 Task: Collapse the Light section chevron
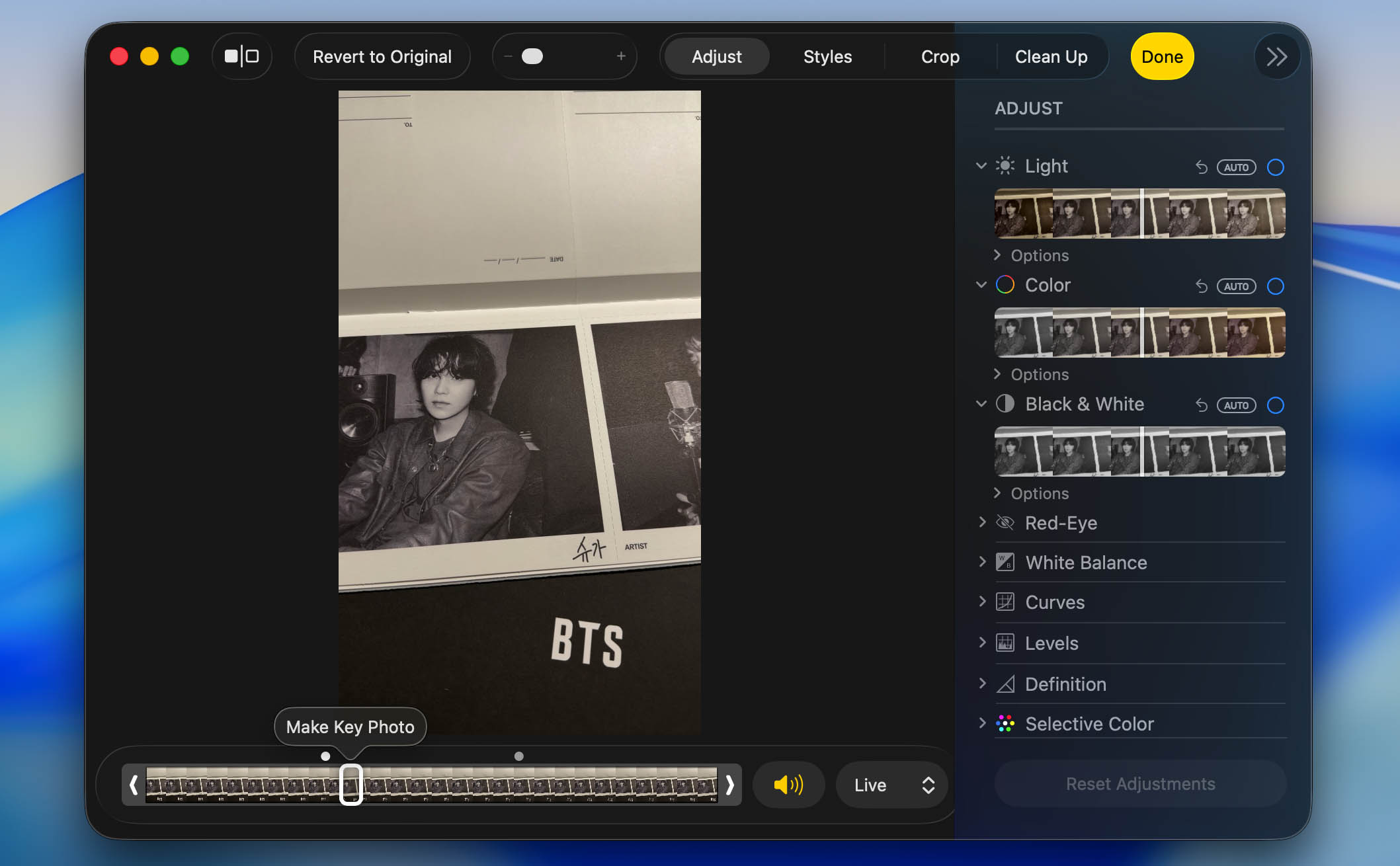click(x=981, y=166)
